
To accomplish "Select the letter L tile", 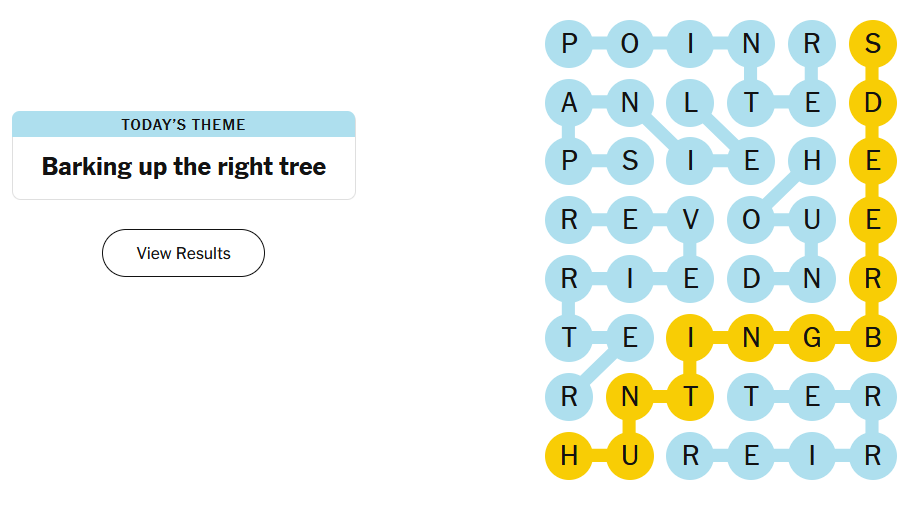I will tap(690, 102).
